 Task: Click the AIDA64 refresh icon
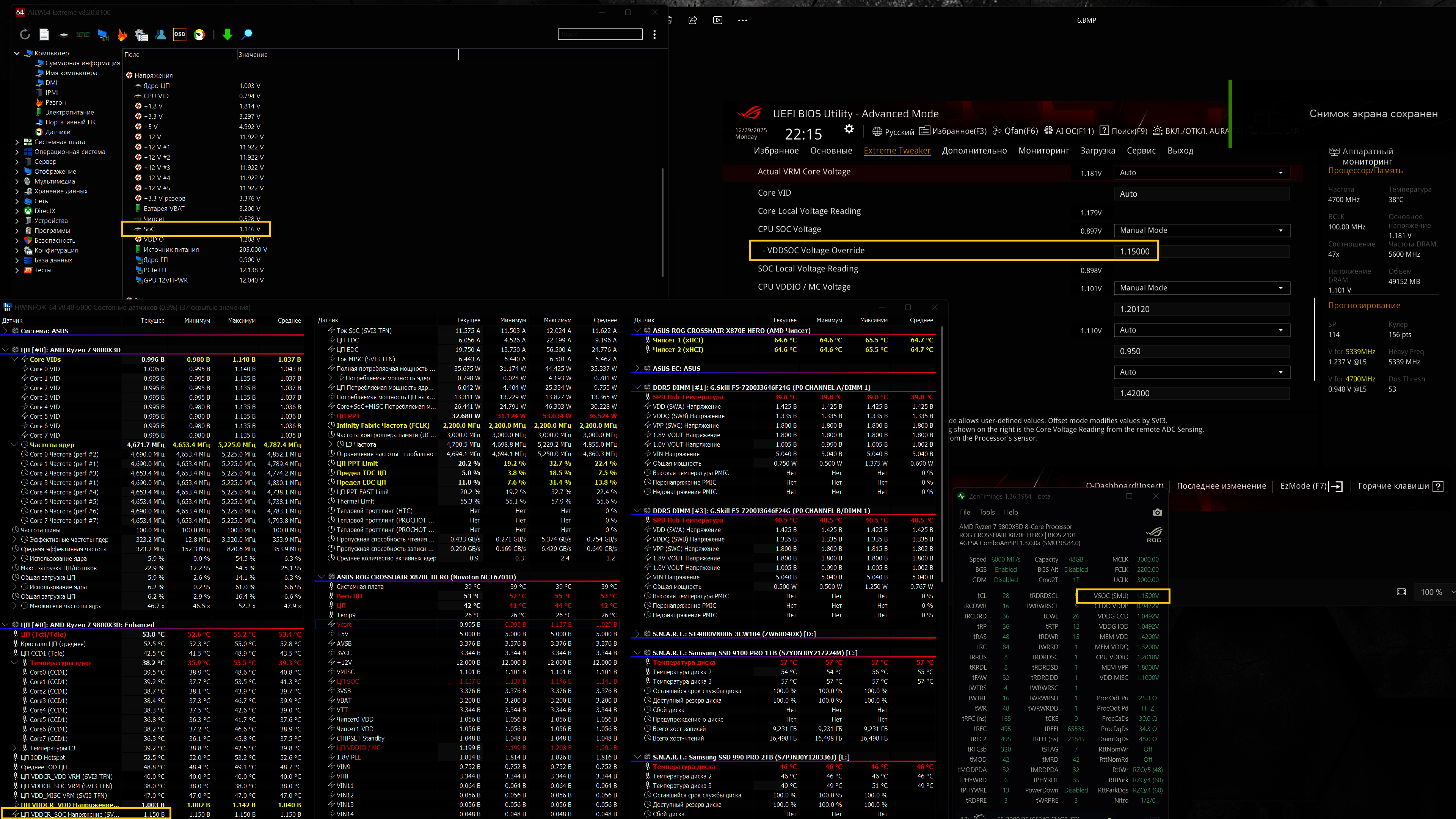[x=25, y=35]
